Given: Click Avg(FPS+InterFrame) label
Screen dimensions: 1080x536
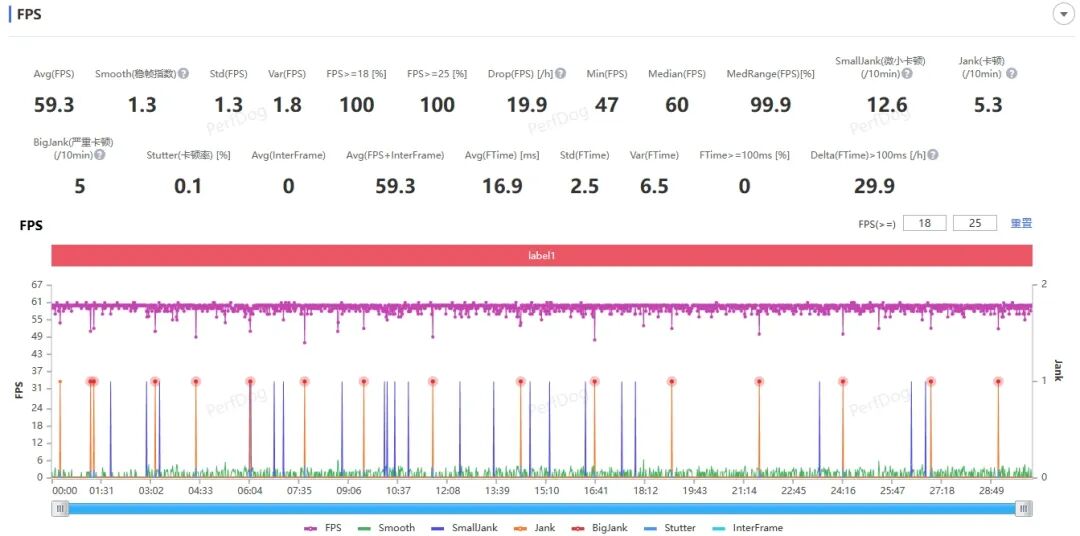Looking at the screenshot, I should (x=395, y=156).
